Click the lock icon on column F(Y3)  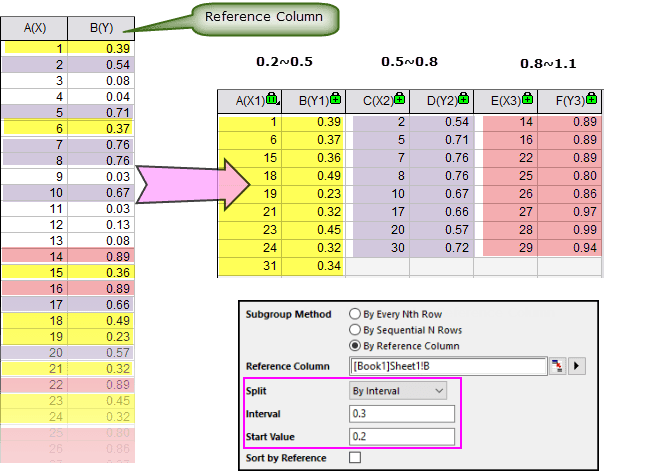click(591, 99)
